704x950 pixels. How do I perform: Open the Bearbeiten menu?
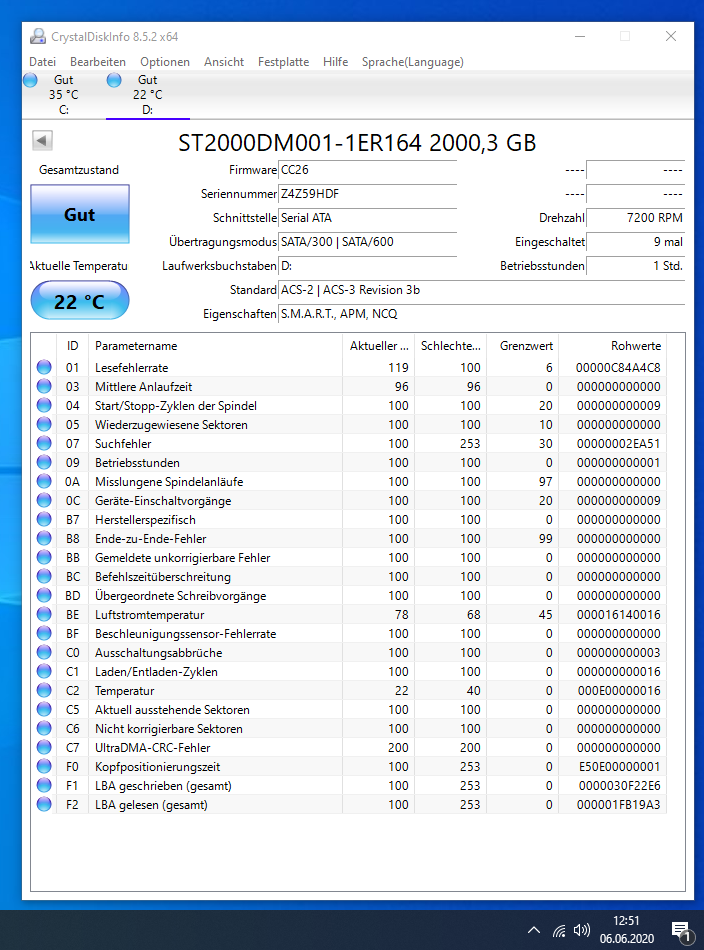[x=98, y=62]
